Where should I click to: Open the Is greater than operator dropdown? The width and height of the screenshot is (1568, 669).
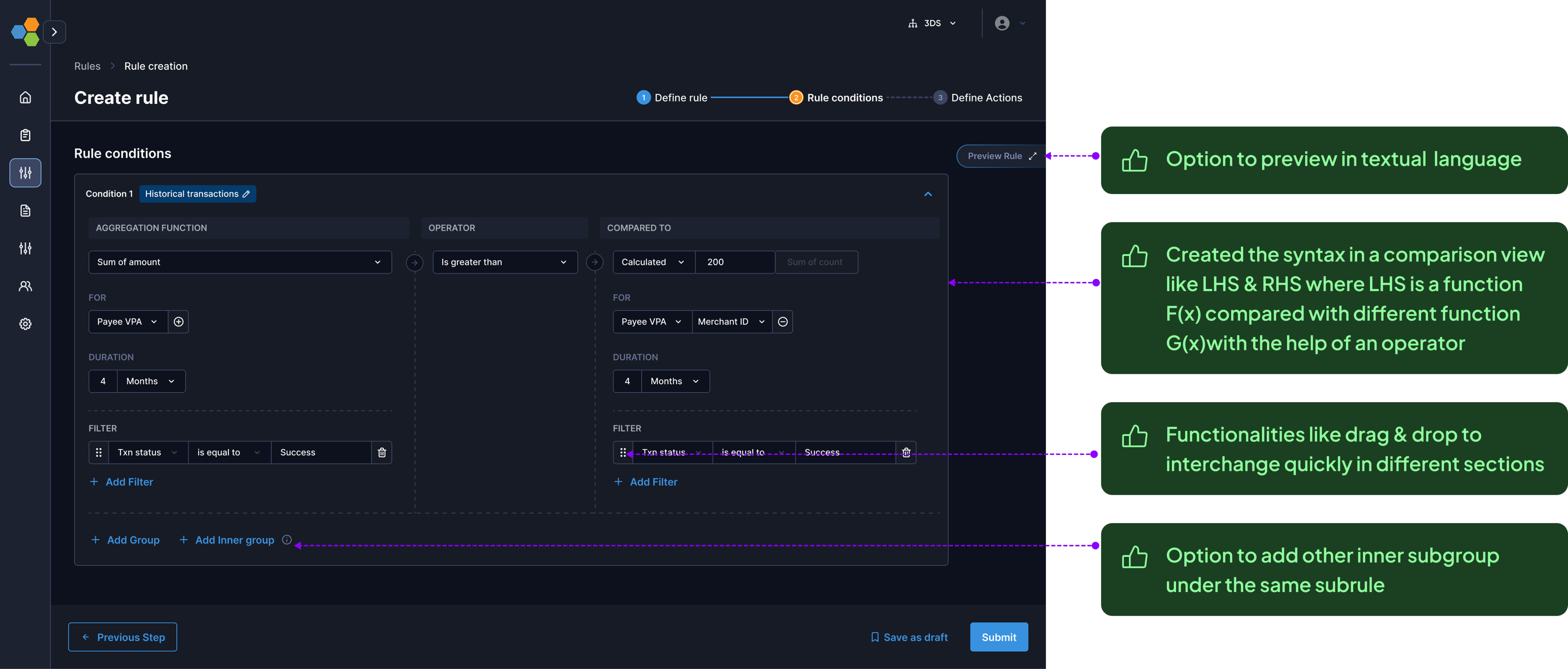click(x=505, y=262)
